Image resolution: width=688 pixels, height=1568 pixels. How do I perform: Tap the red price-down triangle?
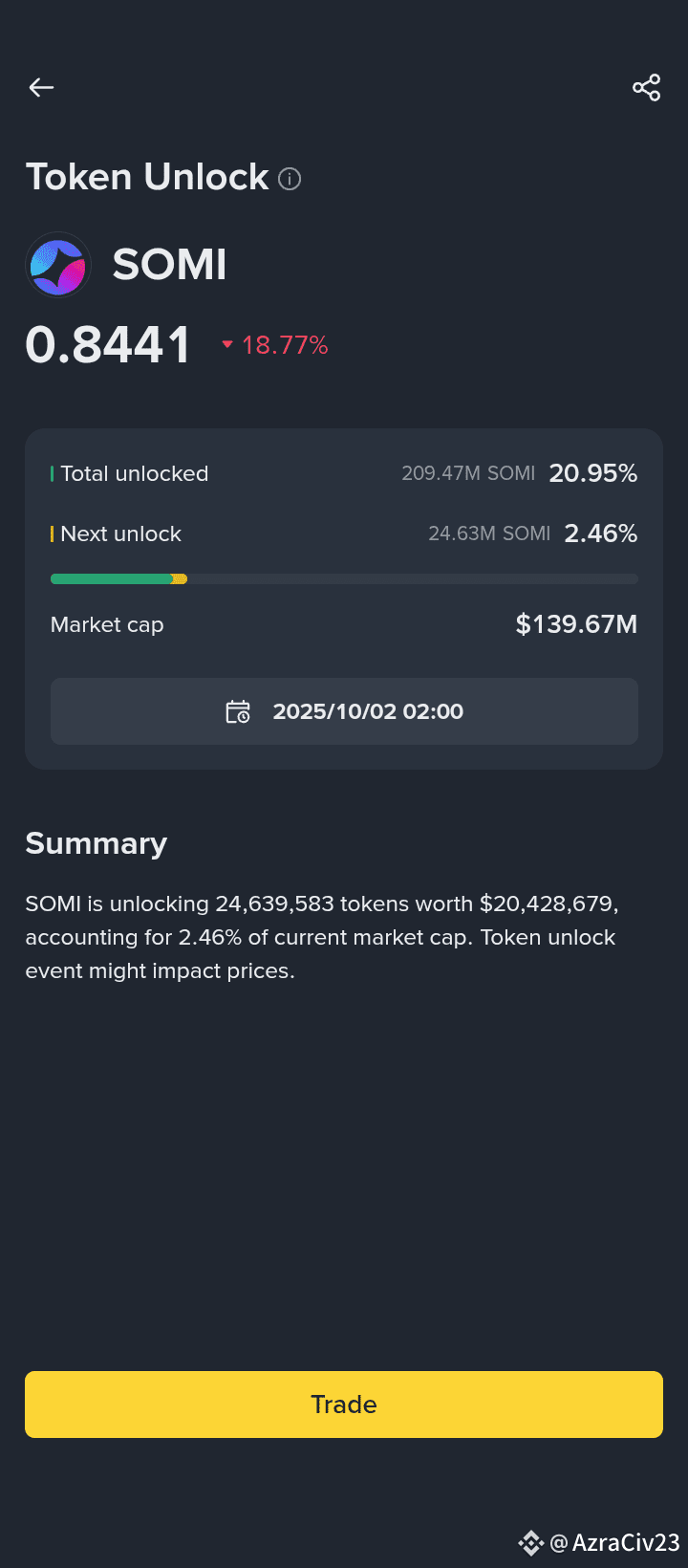coord(227,344)
